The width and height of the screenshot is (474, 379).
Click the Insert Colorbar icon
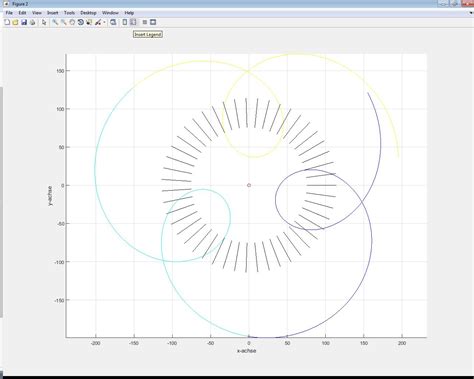click(x=125, y=22)
